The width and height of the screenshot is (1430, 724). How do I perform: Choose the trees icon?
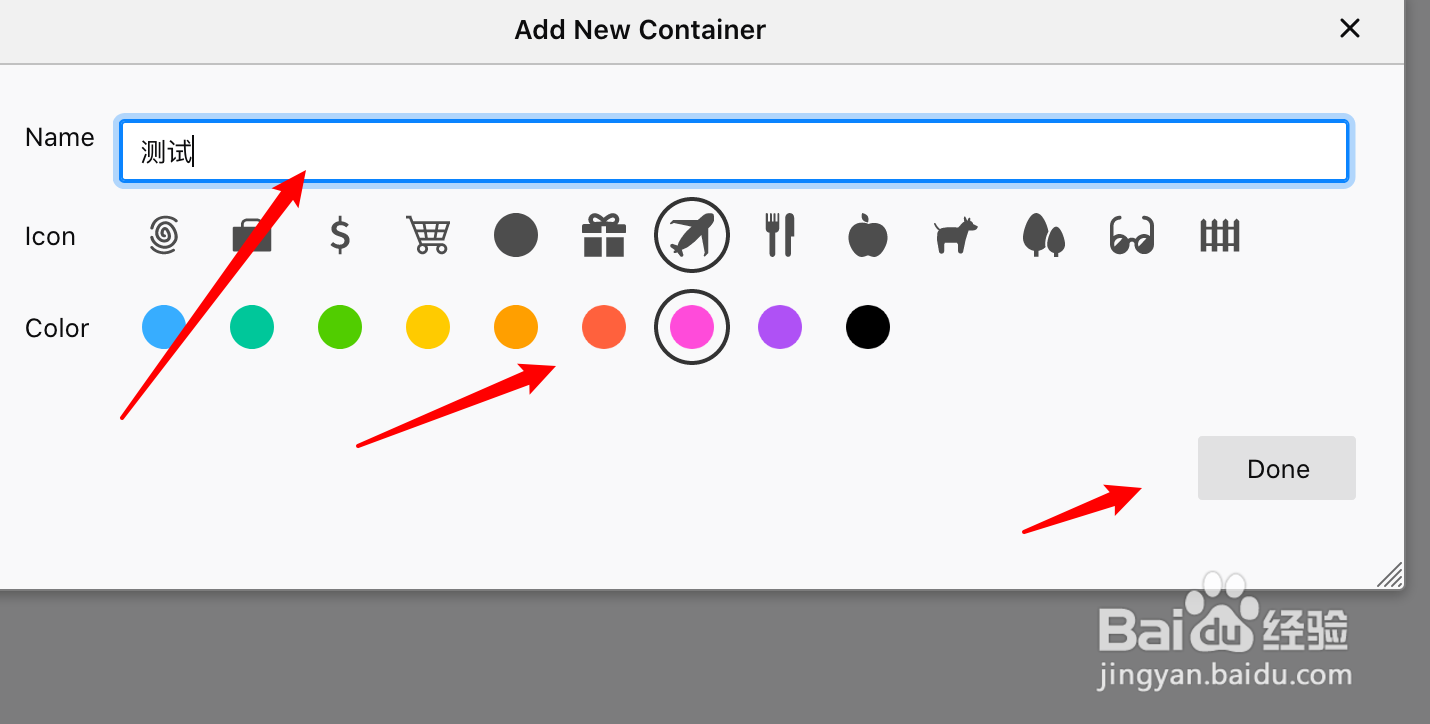pyautogui.click(x=1044, y=236)
